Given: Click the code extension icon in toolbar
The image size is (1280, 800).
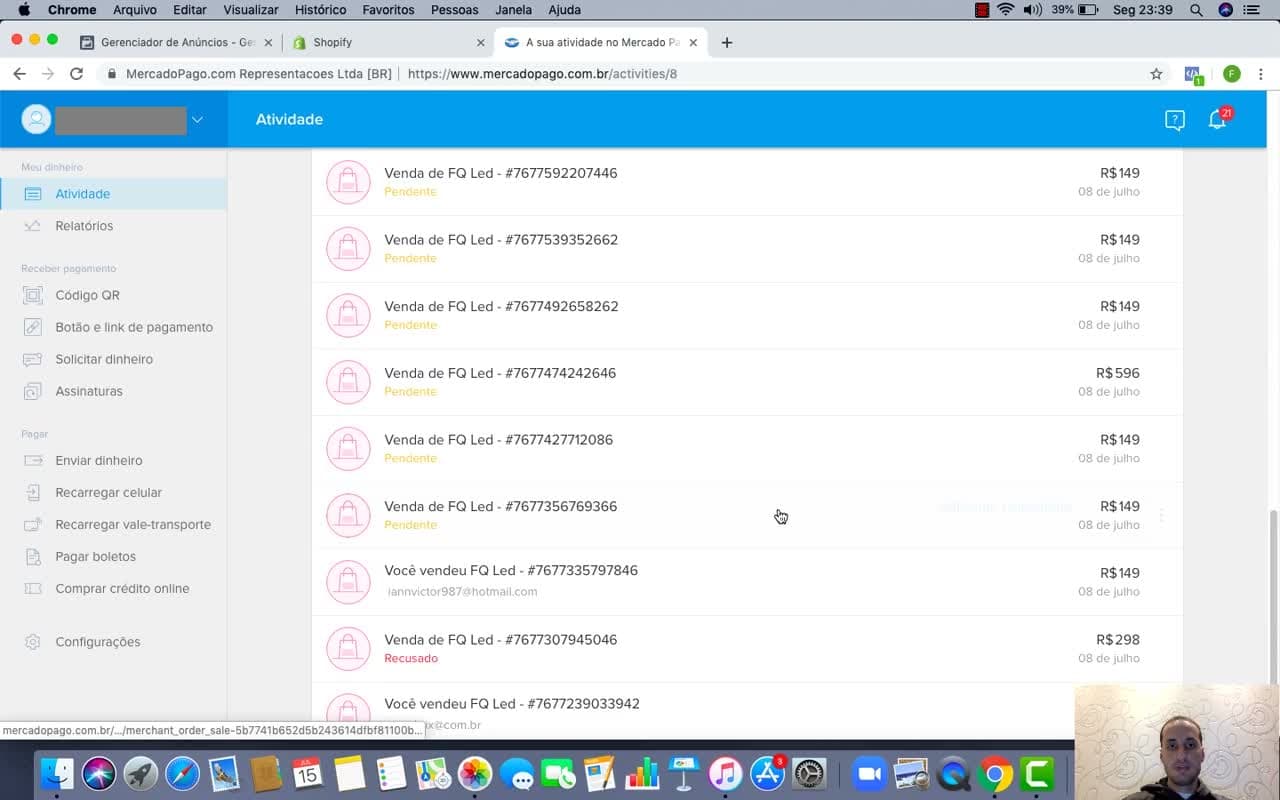Looking at the screenshot, I should coord(1193,75).
